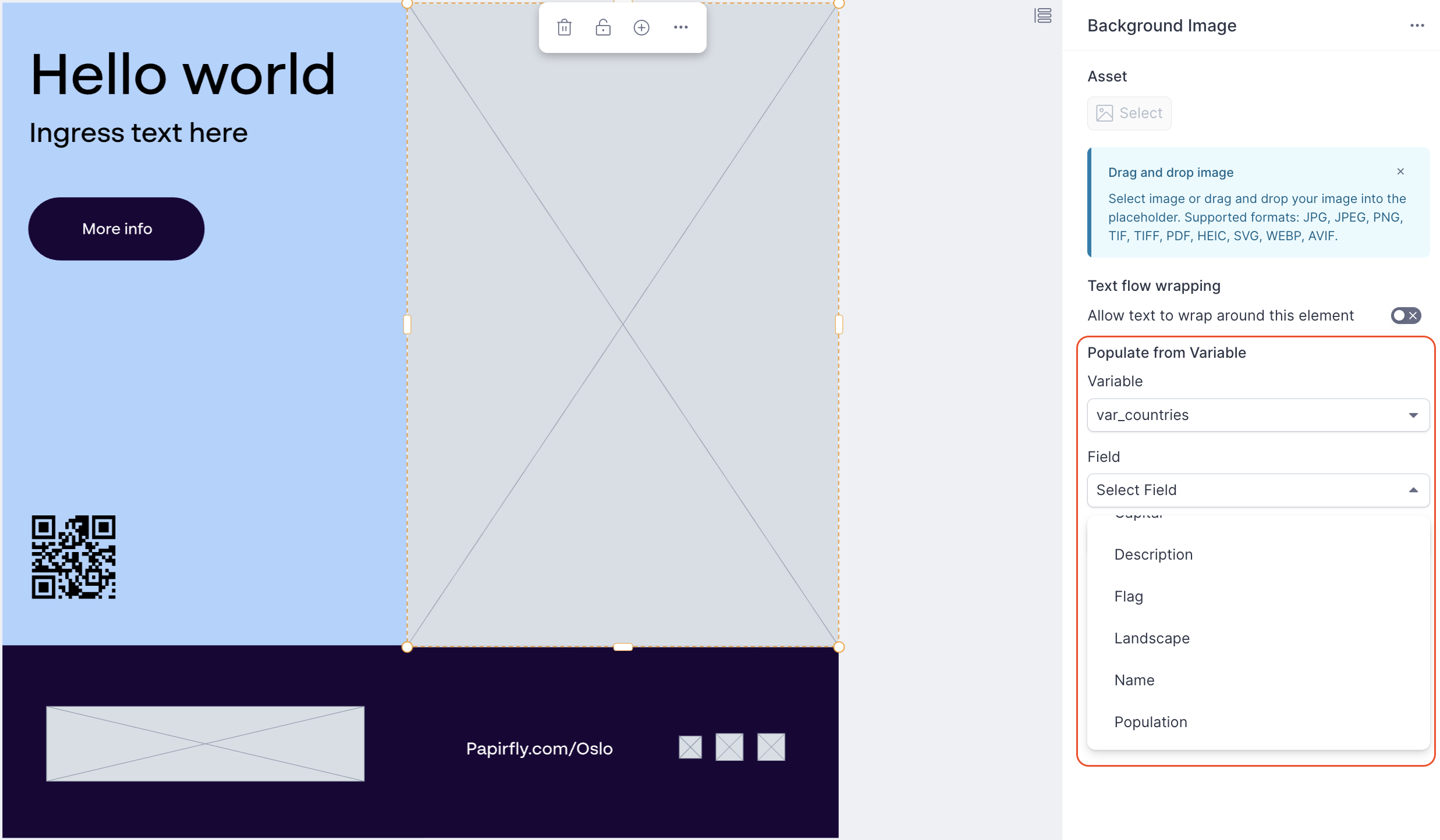Viewport: 1440px width, 840px height.
Task: Select the QR code on the canvas
Action: 73,557
